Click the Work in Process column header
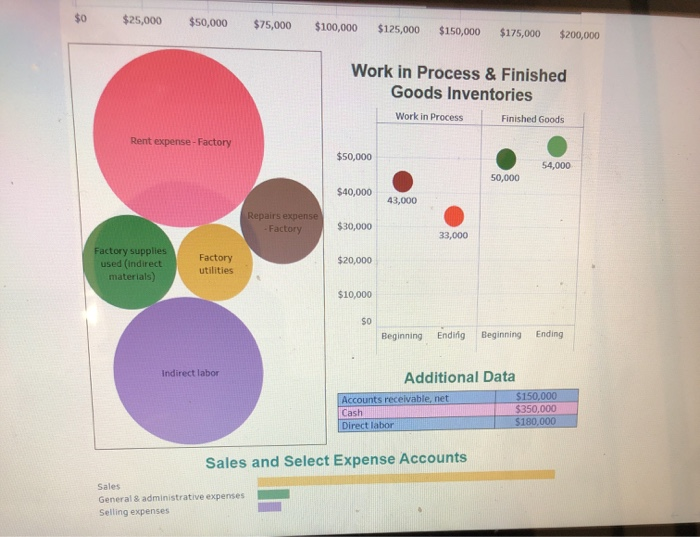 (429, 117)
